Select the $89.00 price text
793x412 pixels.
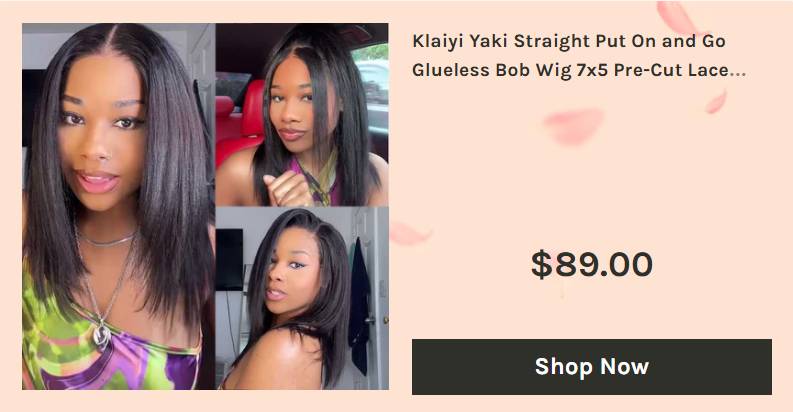592,264
